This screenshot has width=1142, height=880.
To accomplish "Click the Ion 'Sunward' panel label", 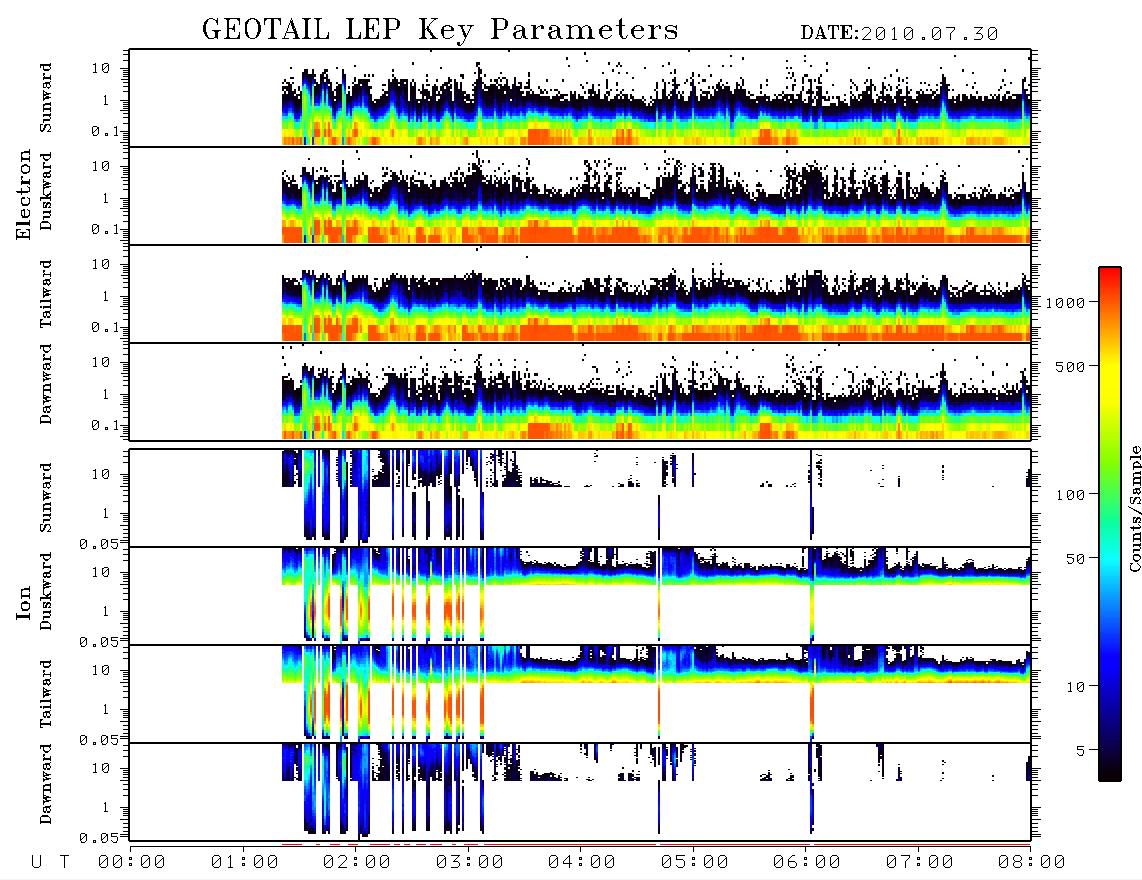I will click(46, 498).
